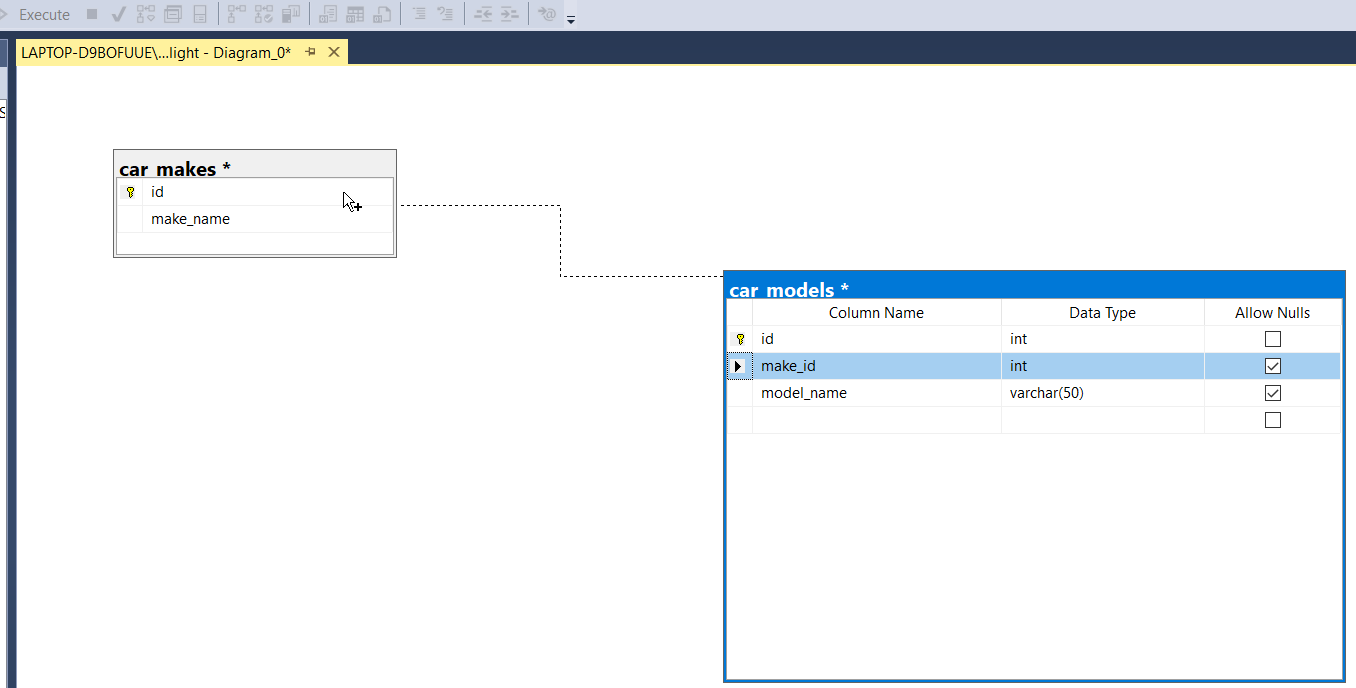The width and height of the screenshot is (1356, 688).
Task: Click the Cancel Executing Query stop icon
Action: (x=92, y=15)
